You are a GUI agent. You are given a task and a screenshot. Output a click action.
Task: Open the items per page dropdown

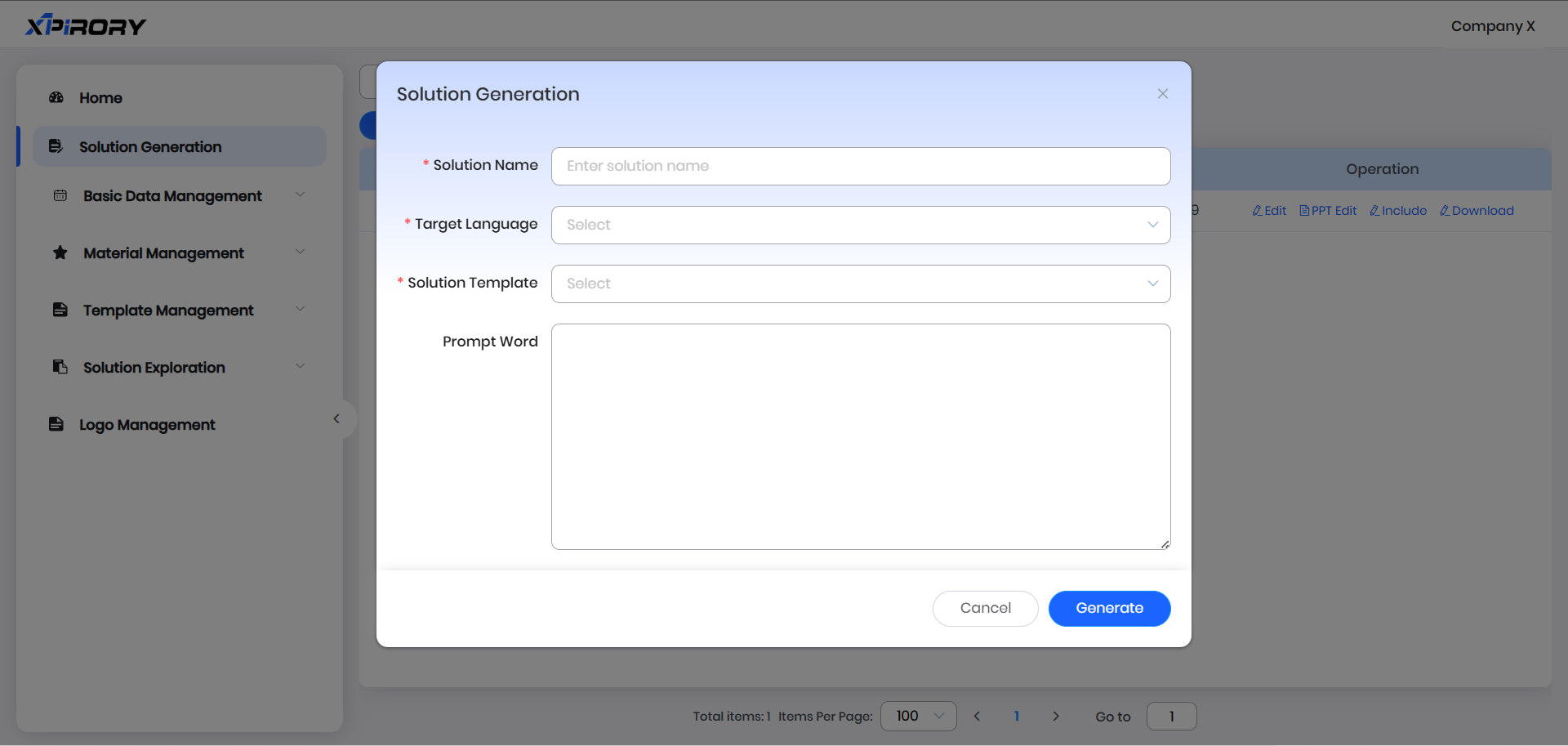click(x=918, y=717)
